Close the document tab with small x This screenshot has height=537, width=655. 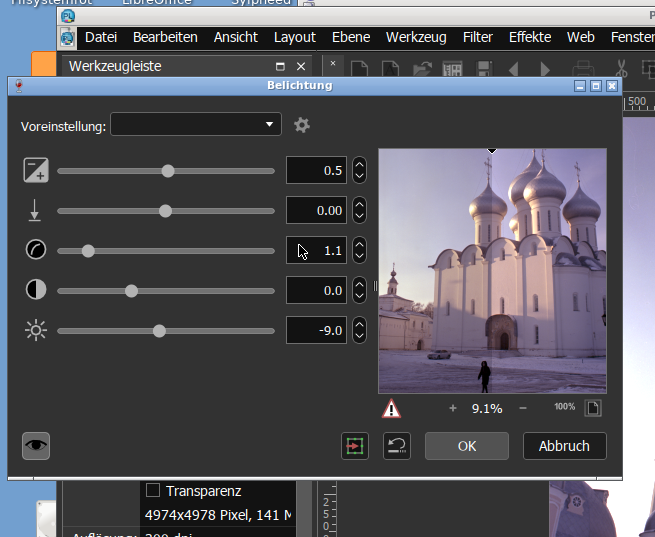click(333, 63)
